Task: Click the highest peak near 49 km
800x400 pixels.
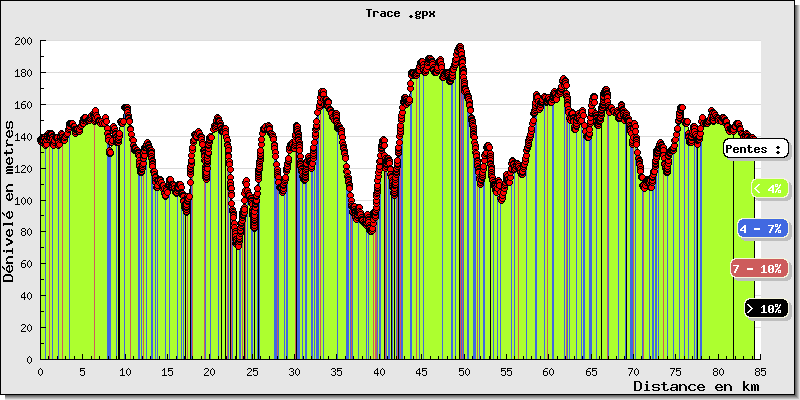Action: pyautogui.click(x=460, y=47)
